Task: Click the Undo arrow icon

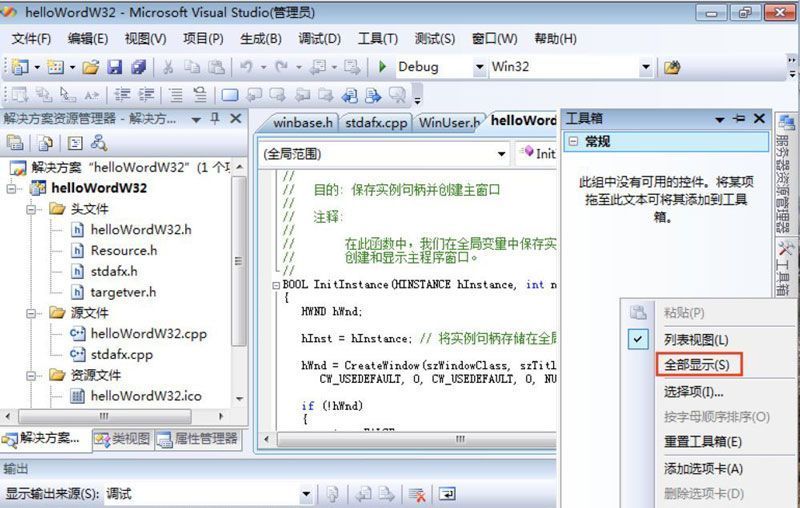Action: coord(246,67)
